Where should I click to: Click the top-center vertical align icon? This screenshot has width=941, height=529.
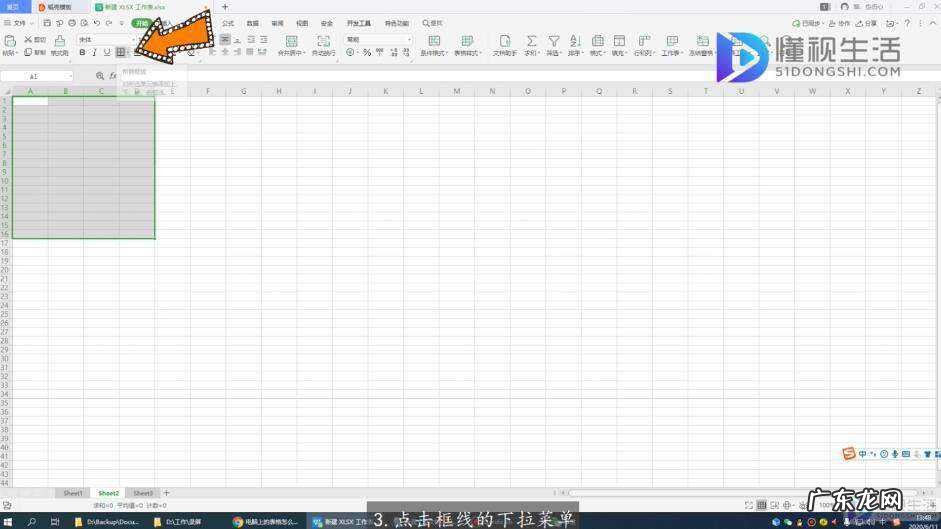click(224, 40)
